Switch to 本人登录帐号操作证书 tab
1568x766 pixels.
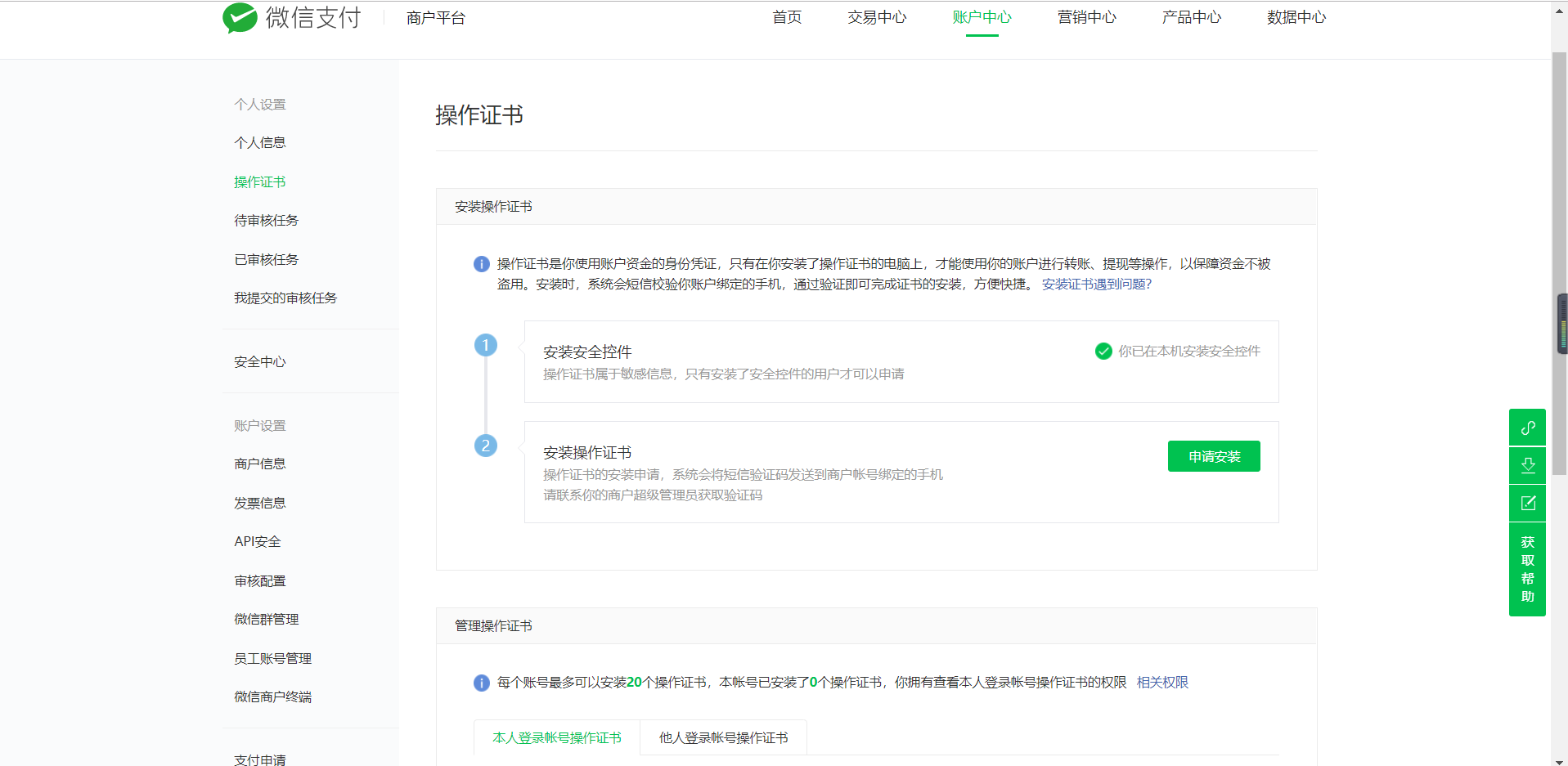coord(557,737)
